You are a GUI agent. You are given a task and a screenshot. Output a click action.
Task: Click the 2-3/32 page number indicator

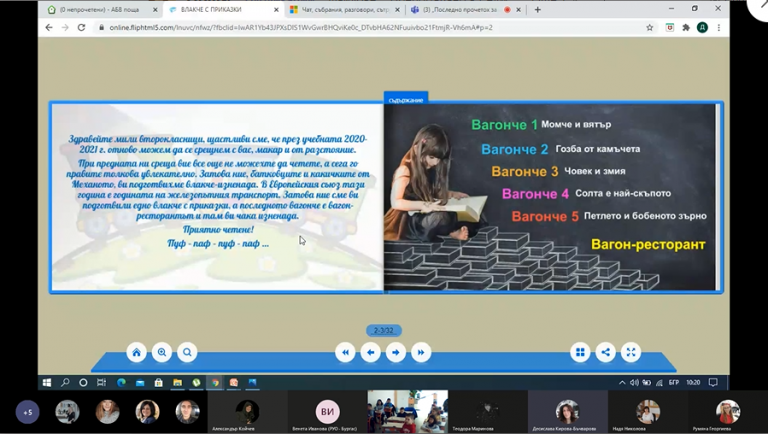click(x=384, y=331)
